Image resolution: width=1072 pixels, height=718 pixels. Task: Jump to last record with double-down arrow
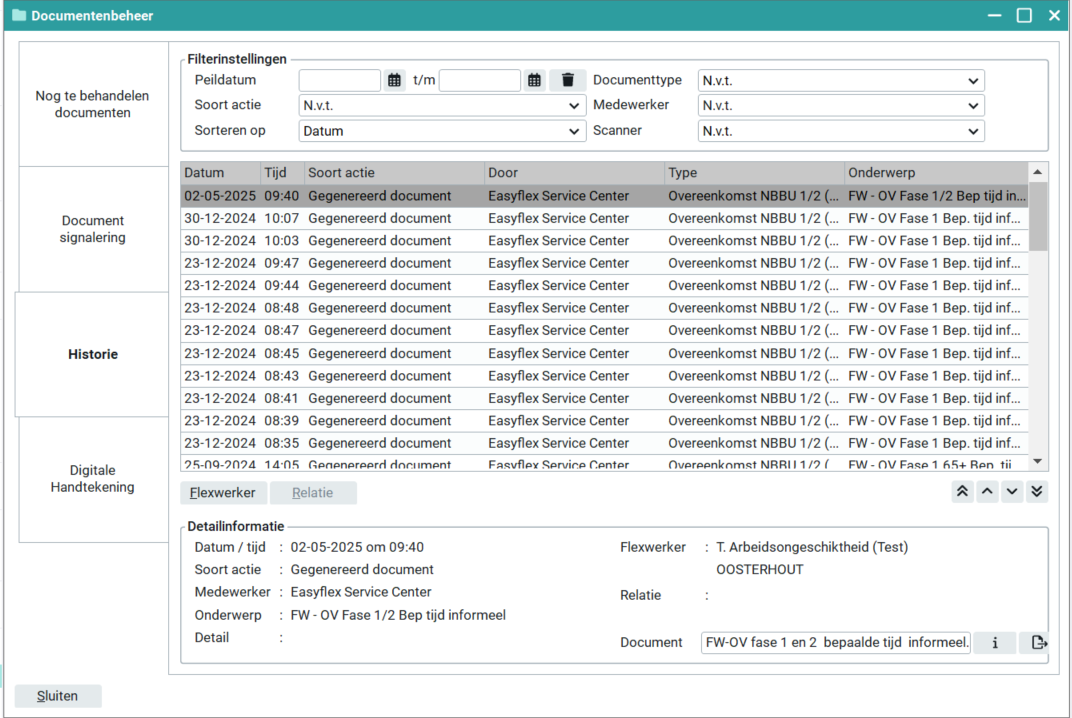coord(1037,492)
